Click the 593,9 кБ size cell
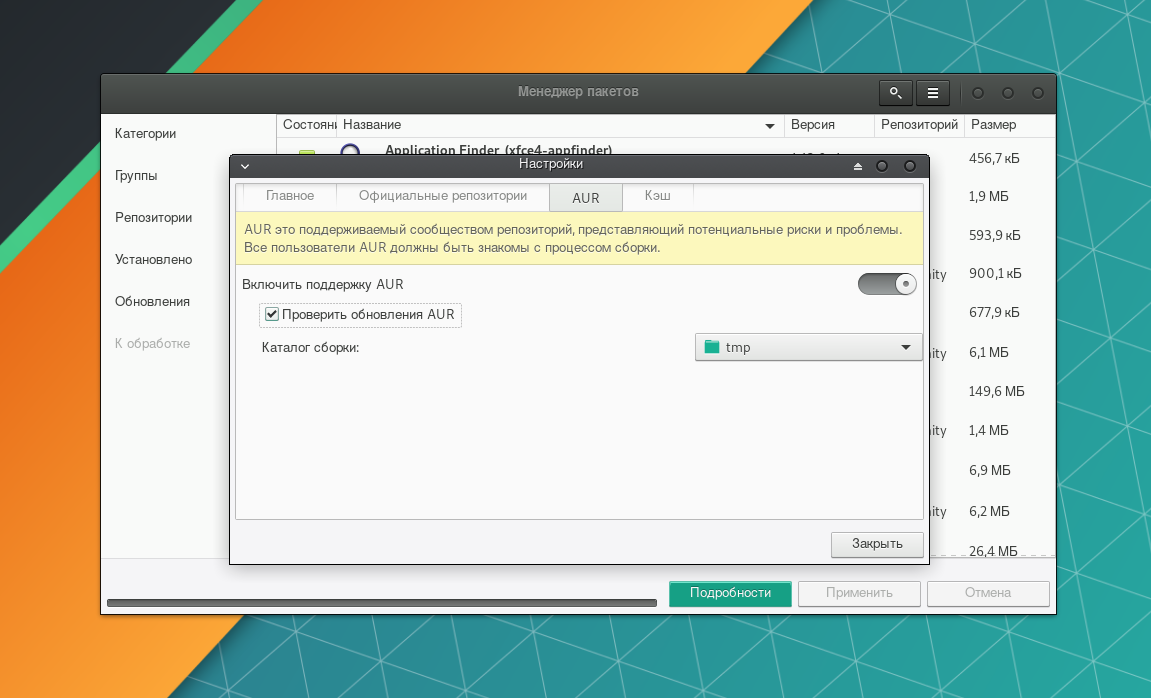Viewport: 1151px width, 698px height. tap(995, 236)
